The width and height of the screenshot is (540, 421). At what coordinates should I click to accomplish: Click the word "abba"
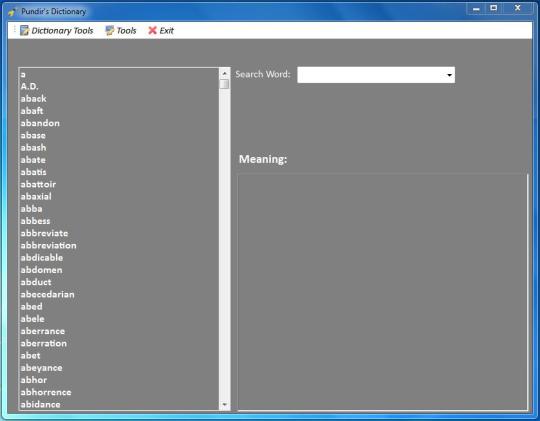coord(31,209)
